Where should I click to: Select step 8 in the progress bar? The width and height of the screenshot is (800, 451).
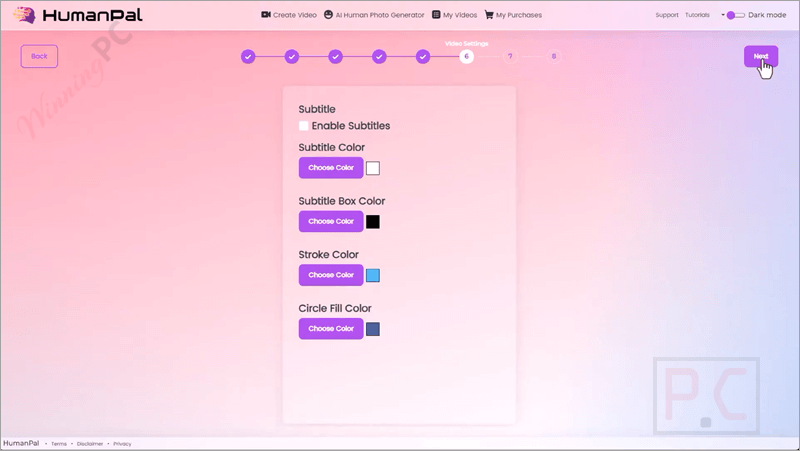pyautogui.click(x=554, y=57)
